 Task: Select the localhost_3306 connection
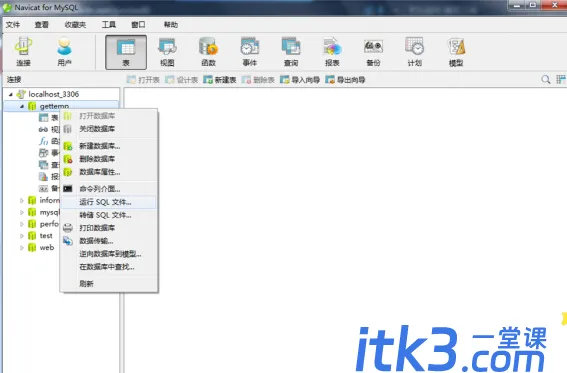point(54,94)
